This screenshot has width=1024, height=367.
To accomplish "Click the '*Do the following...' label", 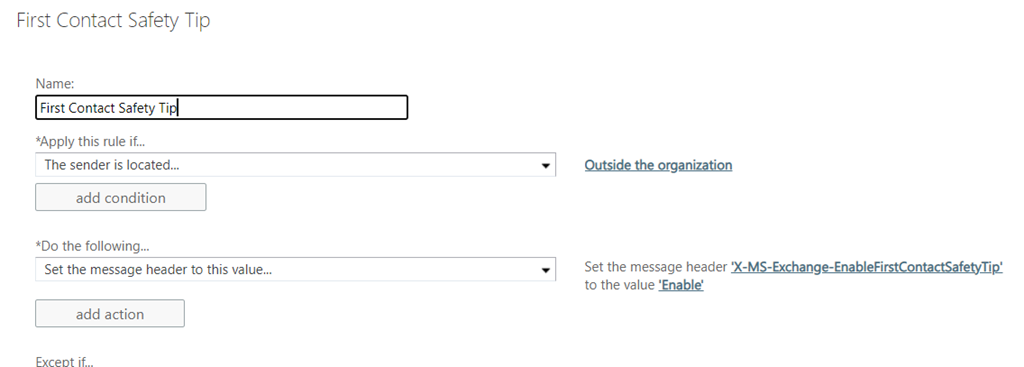I will pos(92,246).
